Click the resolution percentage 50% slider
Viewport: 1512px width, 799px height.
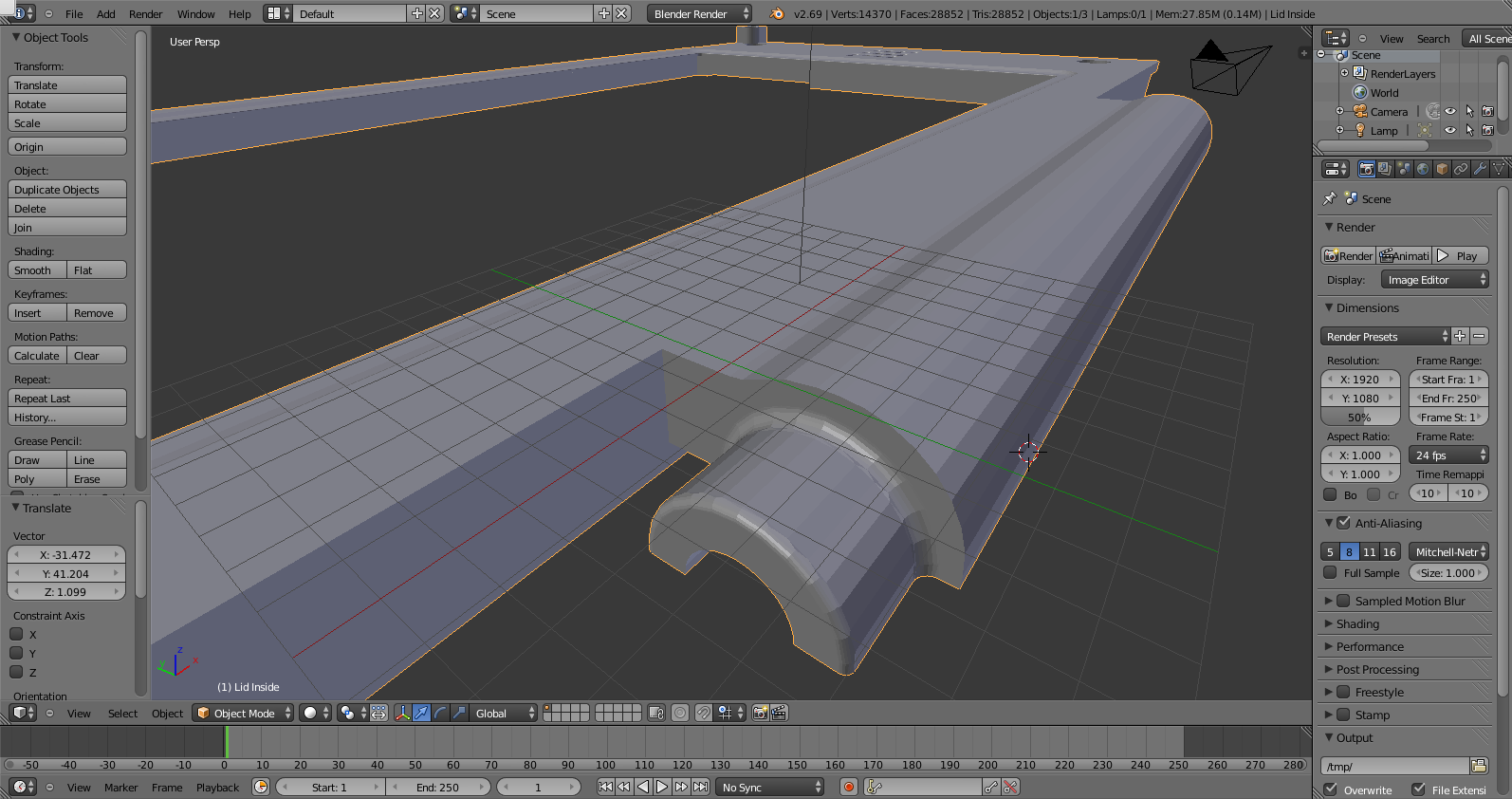pyautogui.click(x=1359, y=418)
